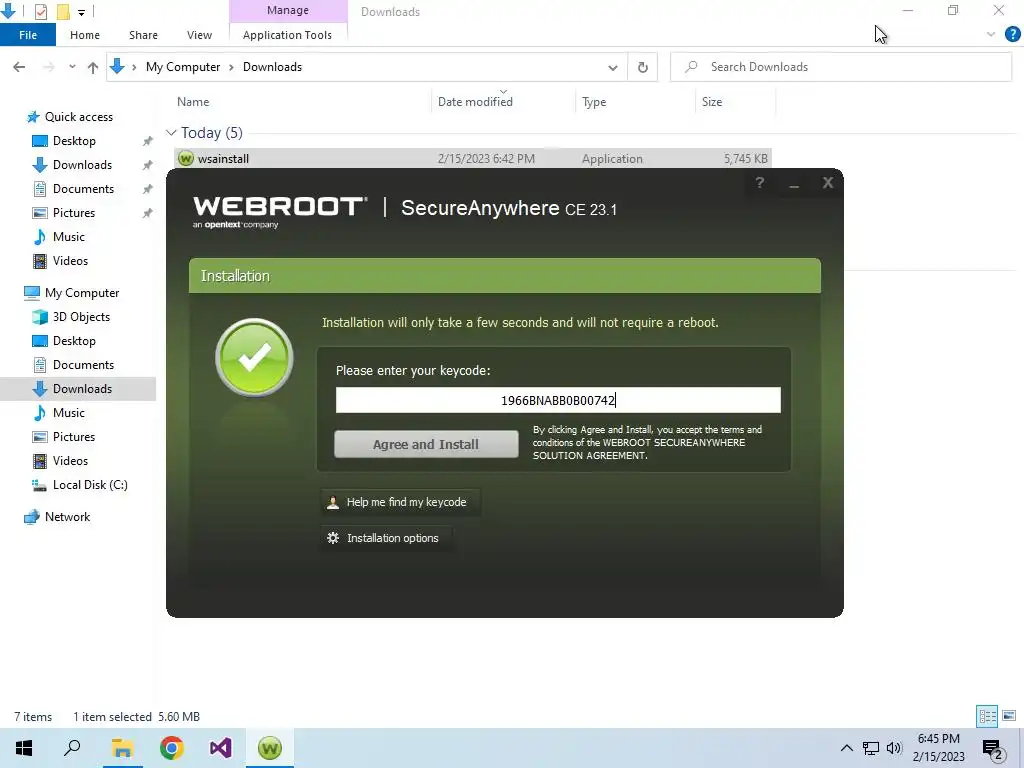Select Quick access in sidebar
Image resolution: width=1024 pixels, height=768 pixels.
point(79,117)
